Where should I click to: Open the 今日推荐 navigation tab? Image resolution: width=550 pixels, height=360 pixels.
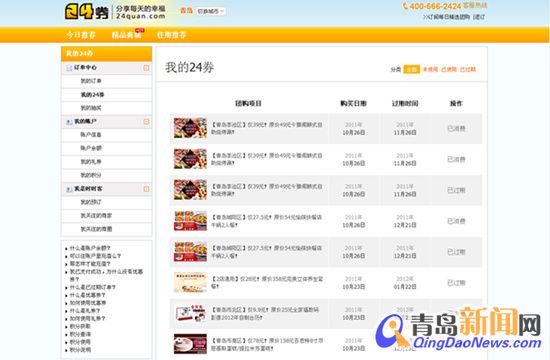(x=81, y=35)
